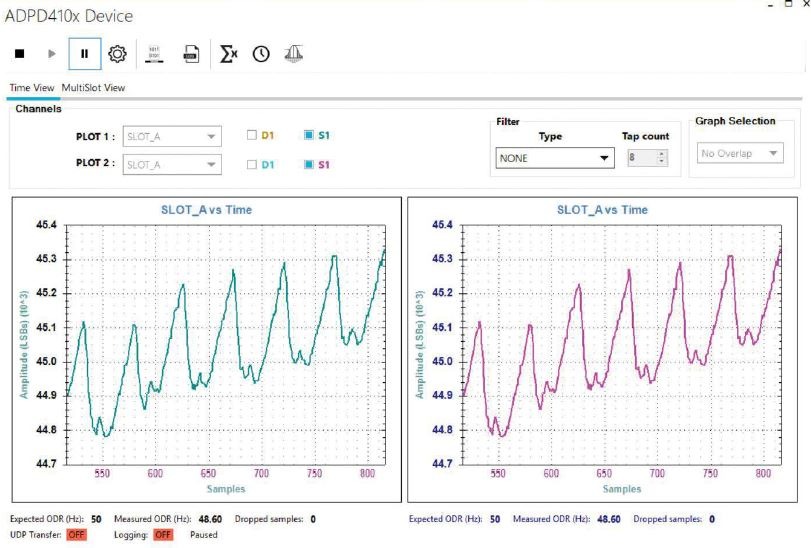Open the settings gear icon

coord(117,53)
